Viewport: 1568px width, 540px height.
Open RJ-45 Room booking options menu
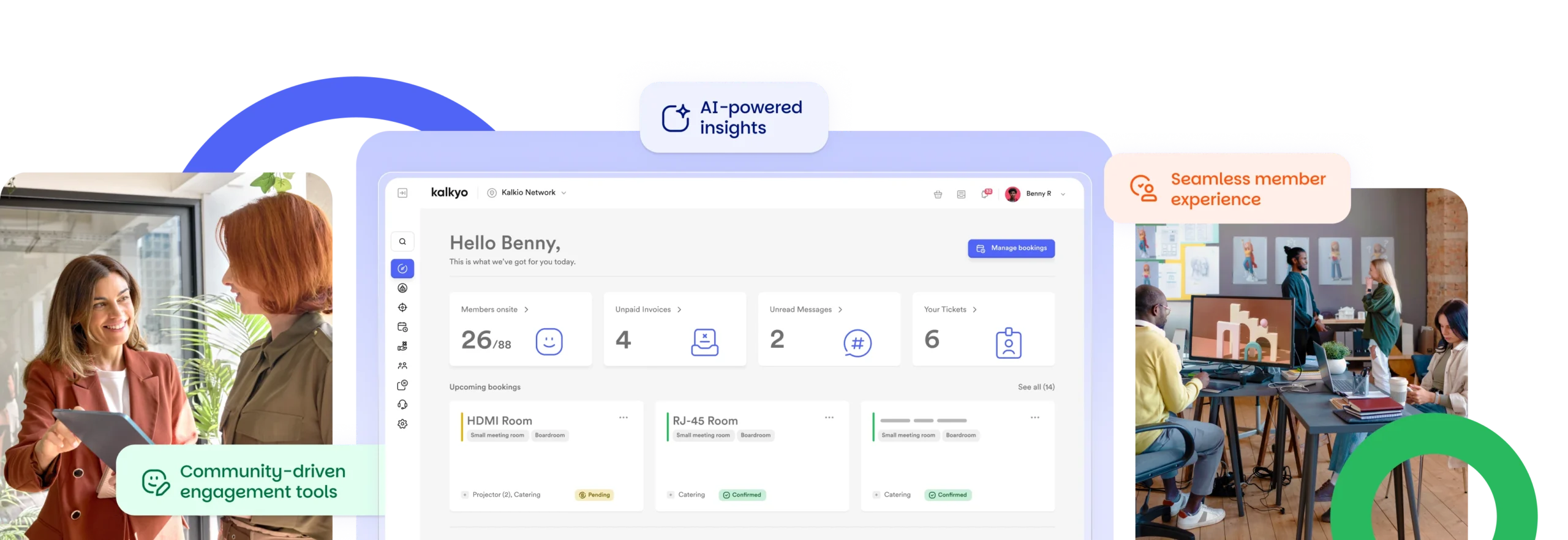coord(829,418)
